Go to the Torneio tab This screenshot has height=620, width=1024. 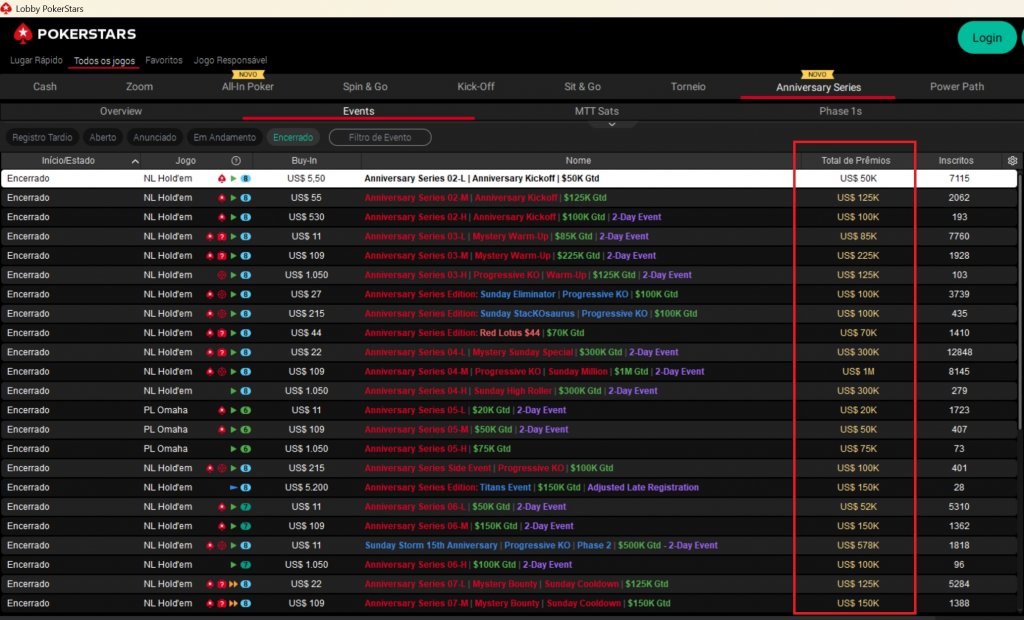tap(688, 86)
